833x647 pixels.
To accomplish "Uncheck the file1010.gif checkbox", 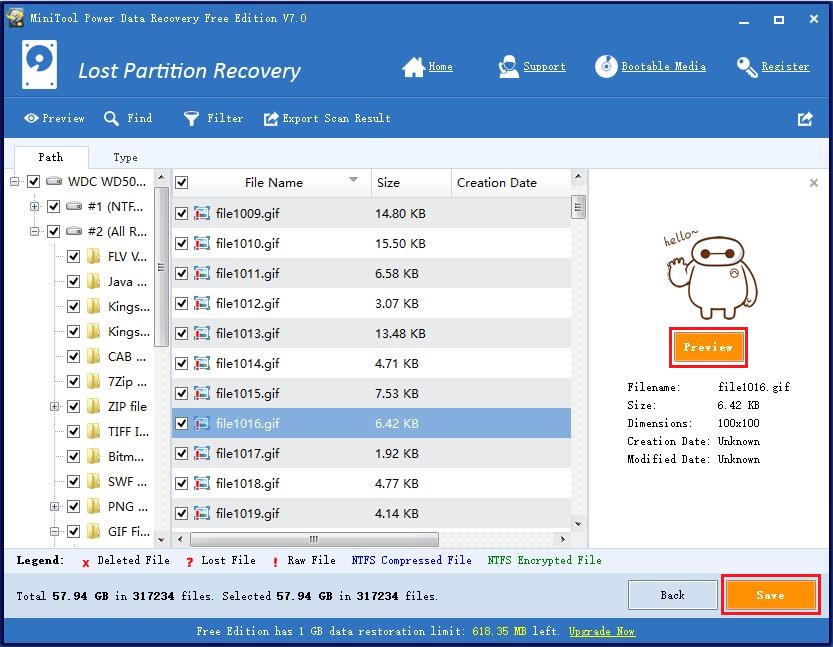I will (x=182, y=244).
